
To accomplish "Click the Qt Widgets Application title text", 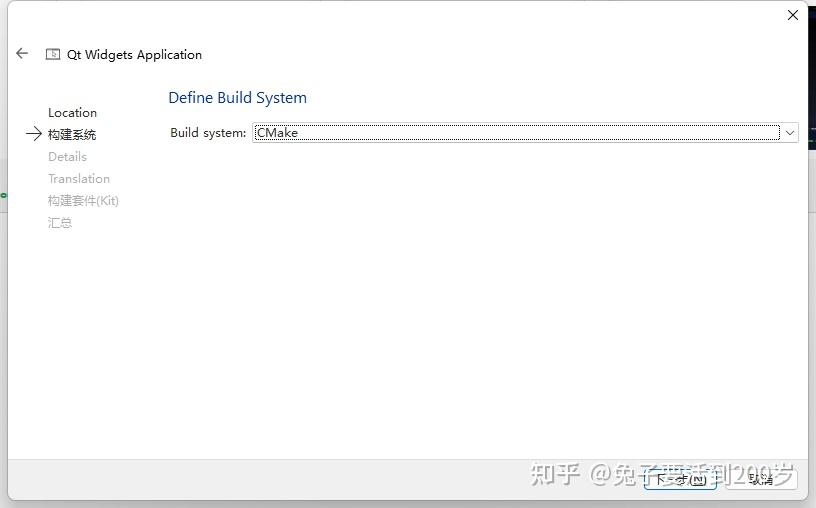I will [134, 55].
